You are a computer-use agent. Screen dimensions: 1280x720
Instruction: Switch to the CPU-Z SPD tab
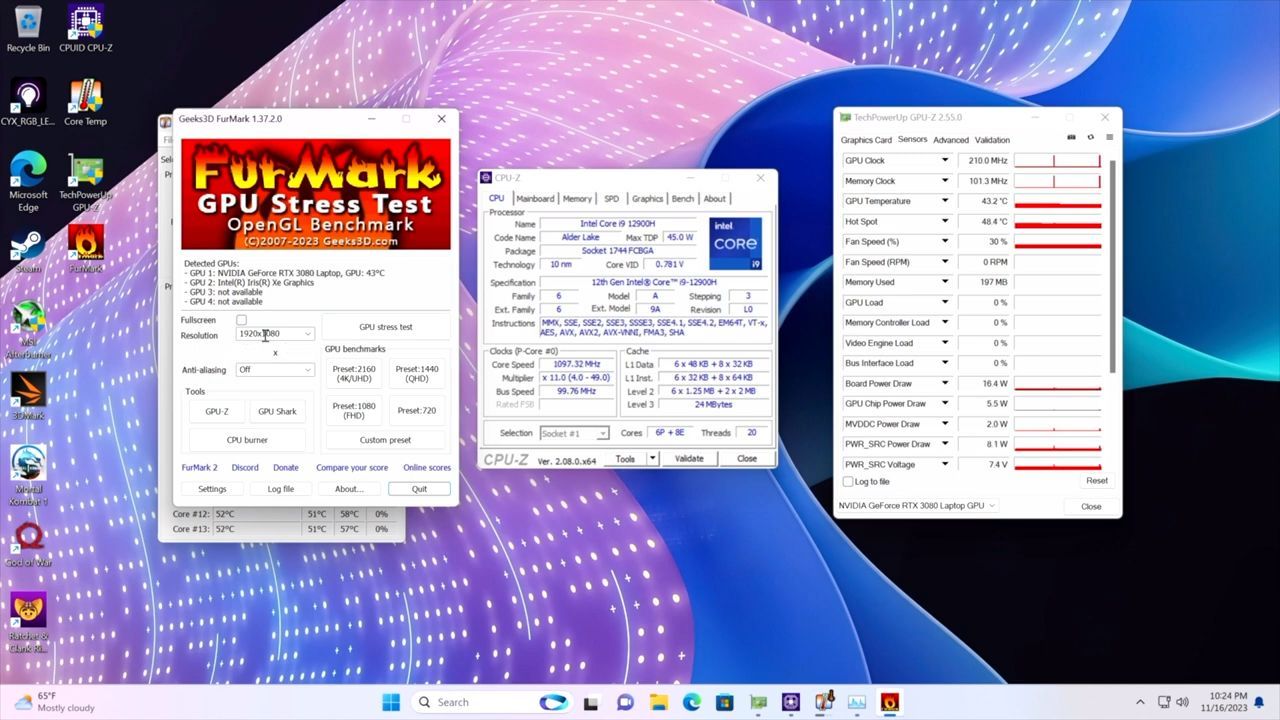click(611, 199)
